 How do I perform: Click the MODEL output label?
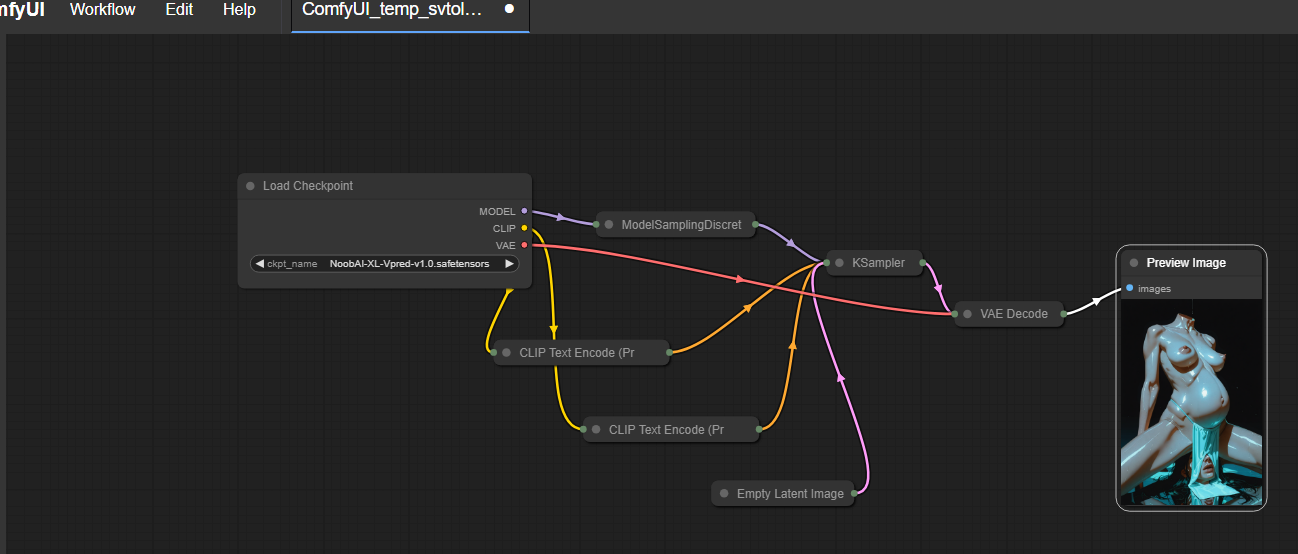coord(497,211)
